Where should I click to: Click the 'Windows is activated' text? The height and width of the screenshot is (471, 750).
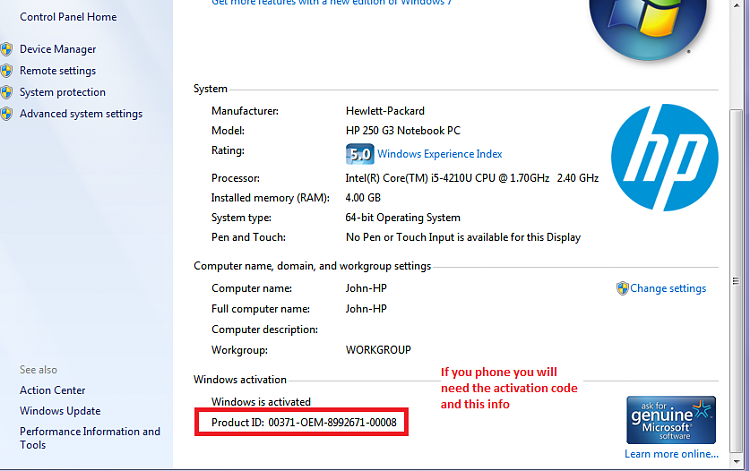coord(261,402)
